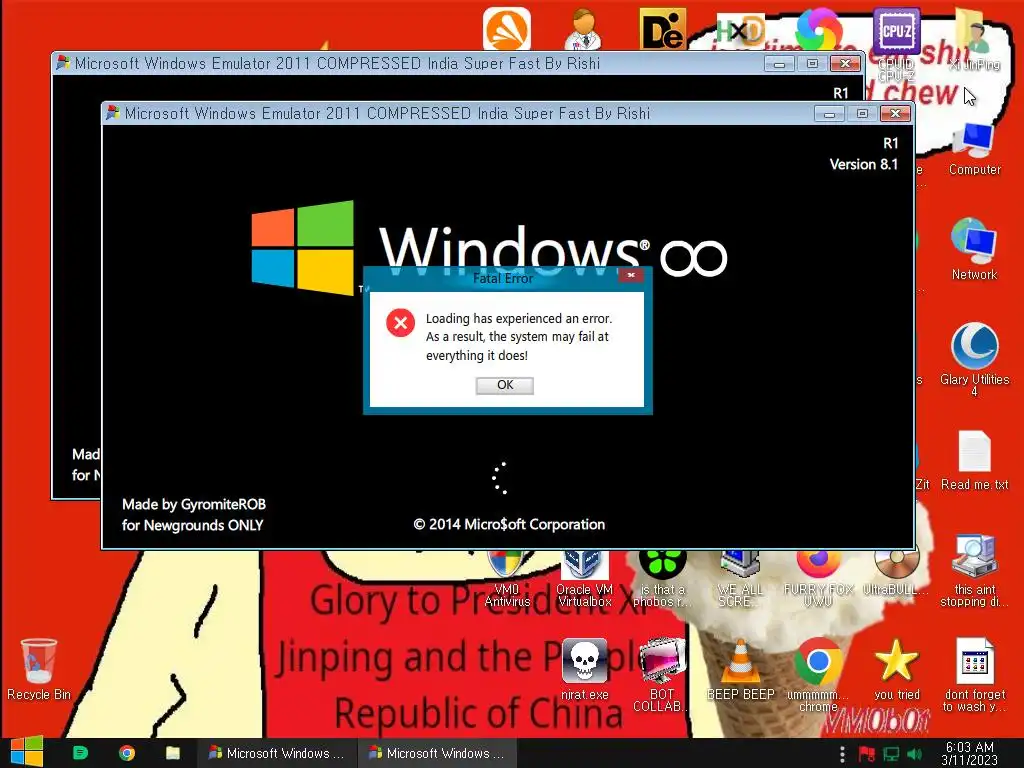Maximize the front Windows Emulator window
Image resolution: width=1024 pixels, height=768 pixels.
[x=862, y=114]
